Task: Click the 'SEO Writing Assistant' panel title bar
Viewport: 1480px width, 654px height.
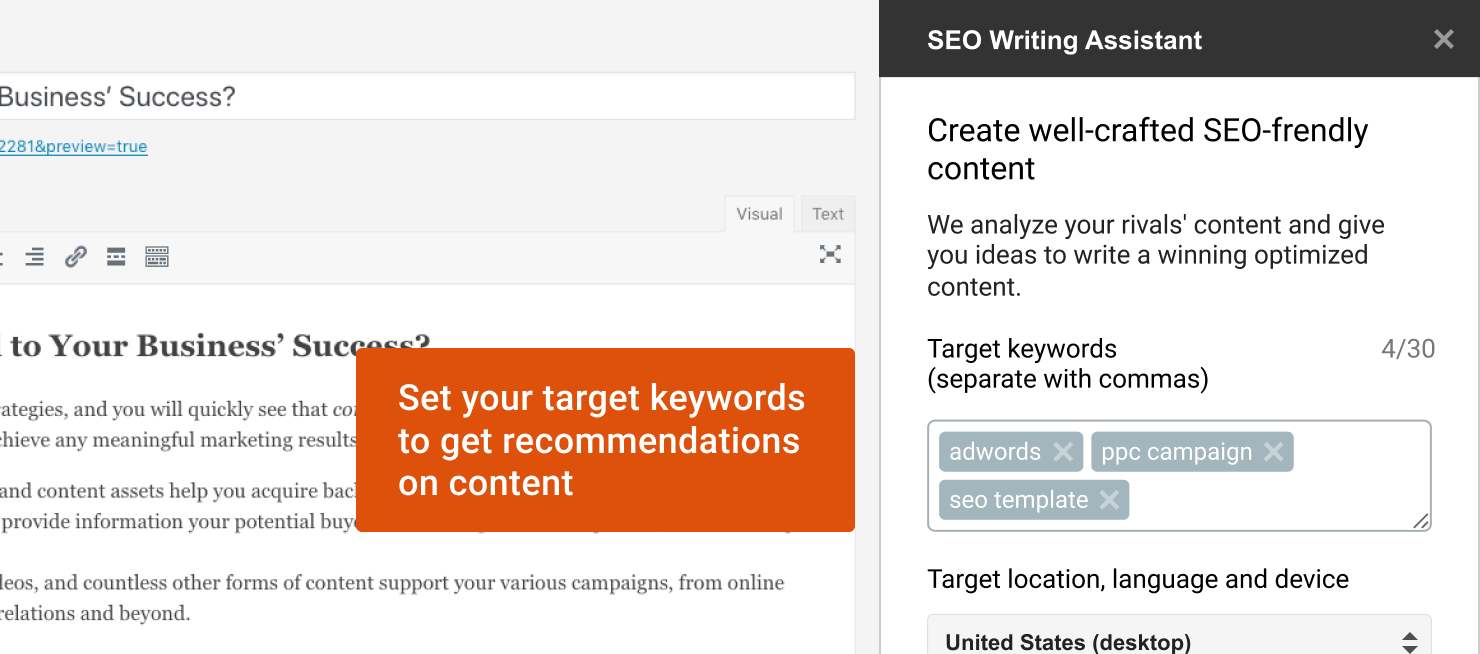Action: pyautogui.click(x=1064, y=40)
